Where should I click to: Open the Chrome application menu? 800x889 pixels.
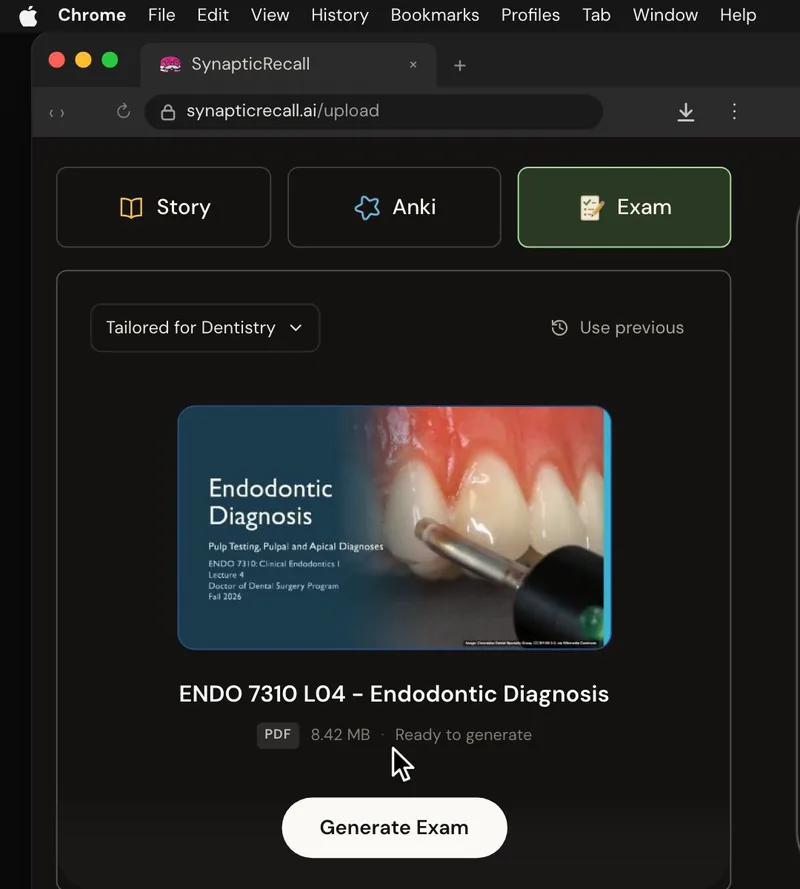tap(92, 15)
